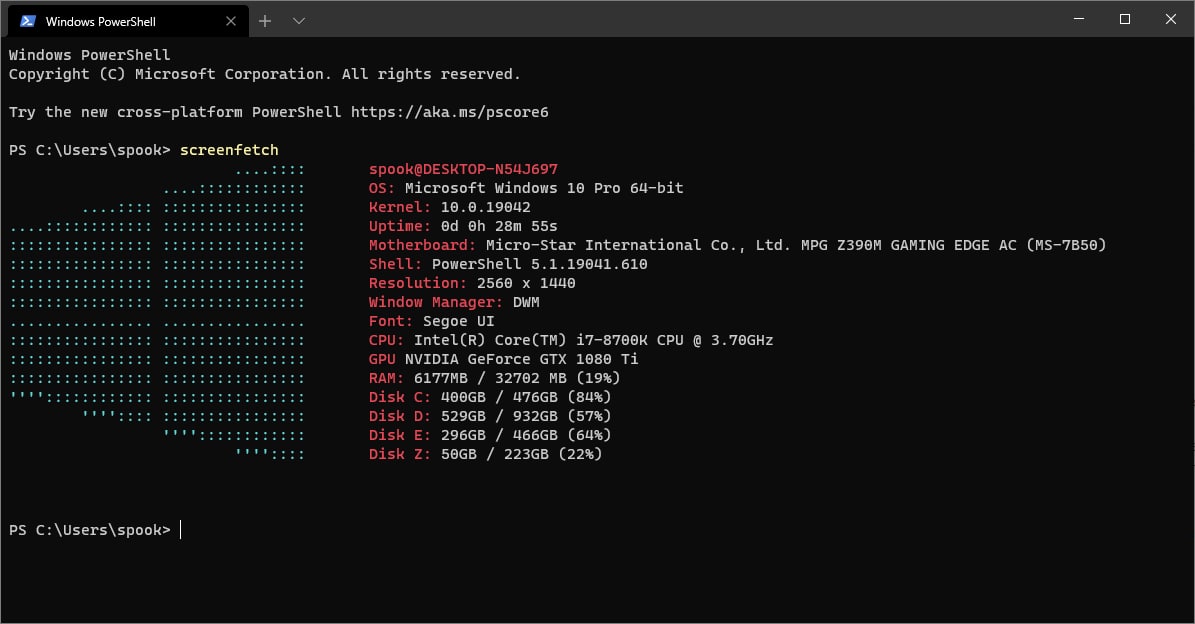Close the Windows PowerShell tab
The height and width of the screenshot is (624, 1195).
[231, 21]
